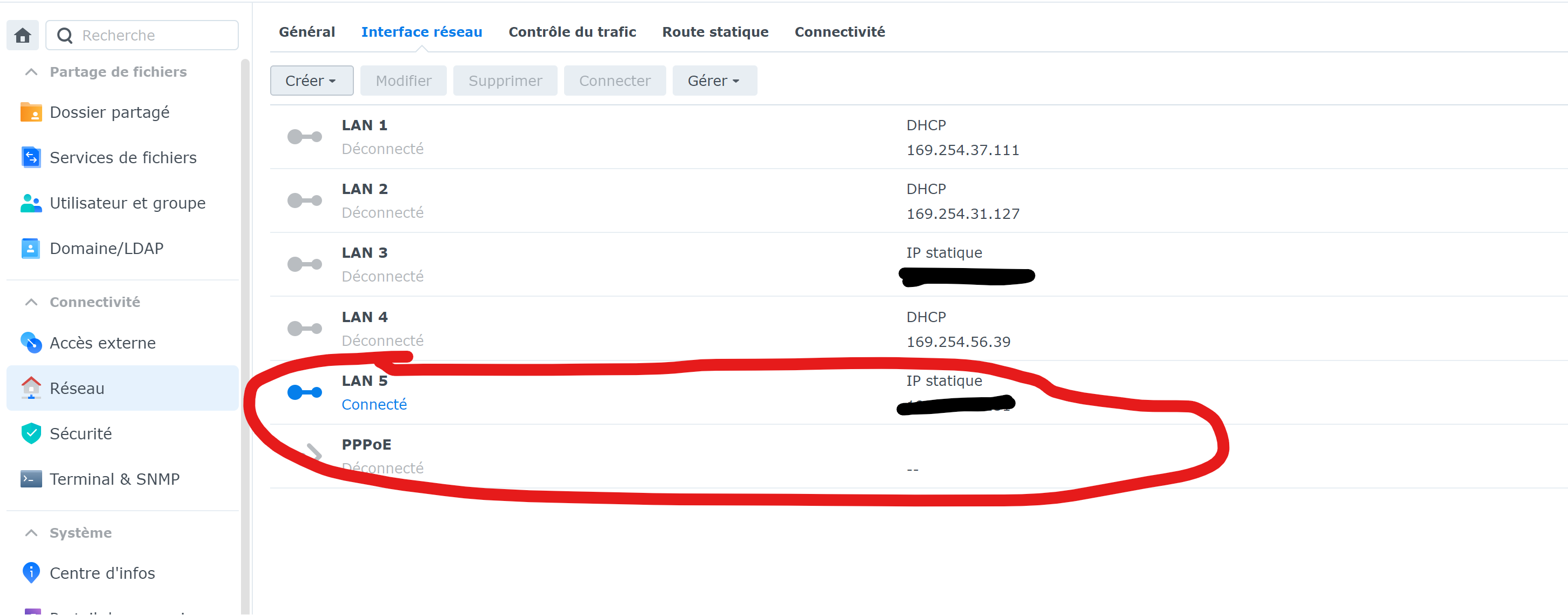Image resolution: width=1568 pixels, height=615 pixels.
Task: Click the home icon button
Action: [23, 35]
